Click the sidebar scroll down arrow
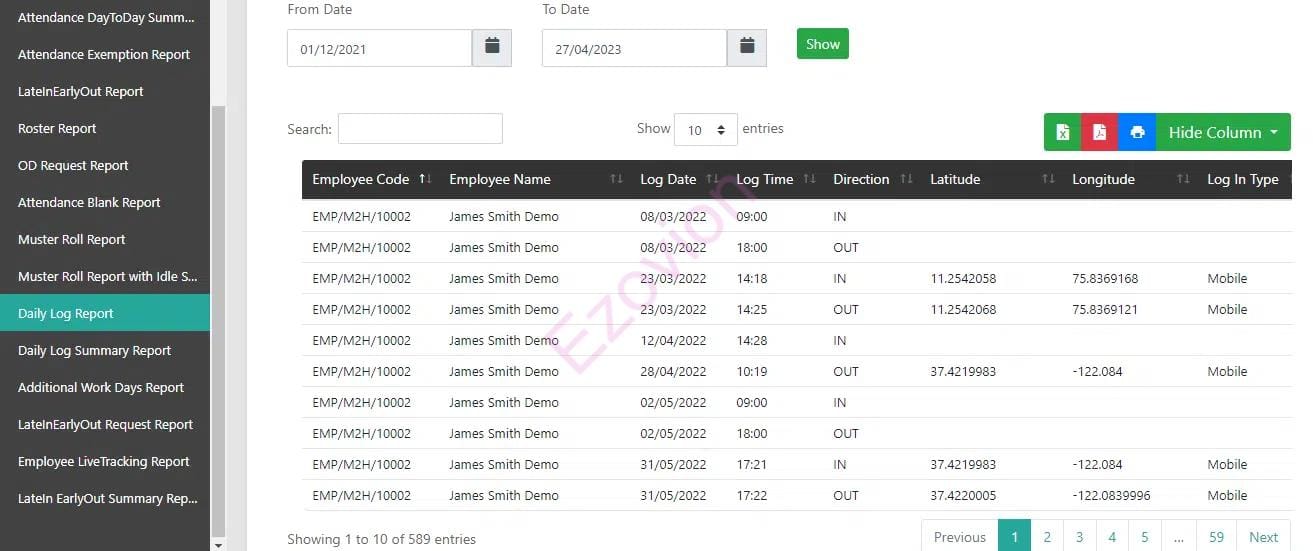This screenshot has height=551, width=1313. tap(219, 545)
